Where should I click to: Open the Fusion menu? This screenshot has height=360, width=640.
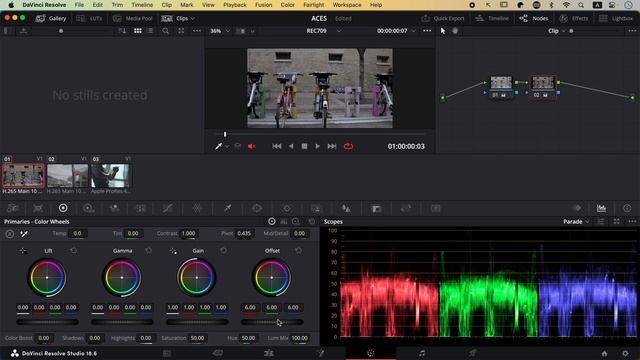(x=263, y=5)
